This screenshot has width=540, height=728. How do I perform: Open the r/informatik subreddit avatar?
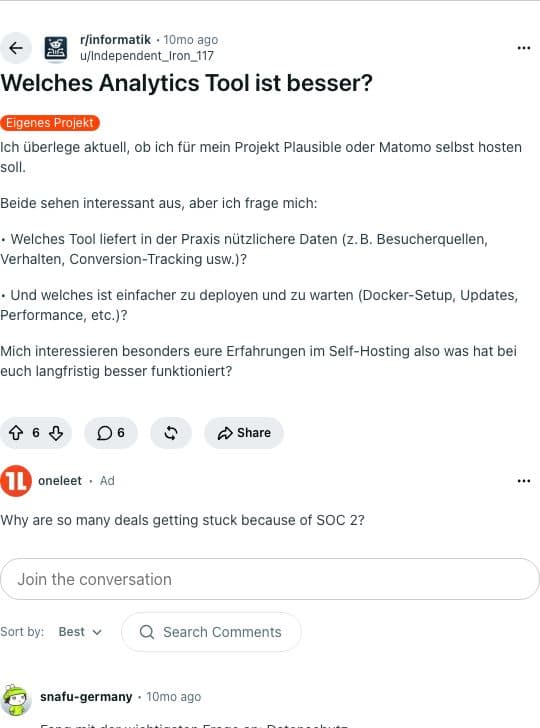click(56, 48)
